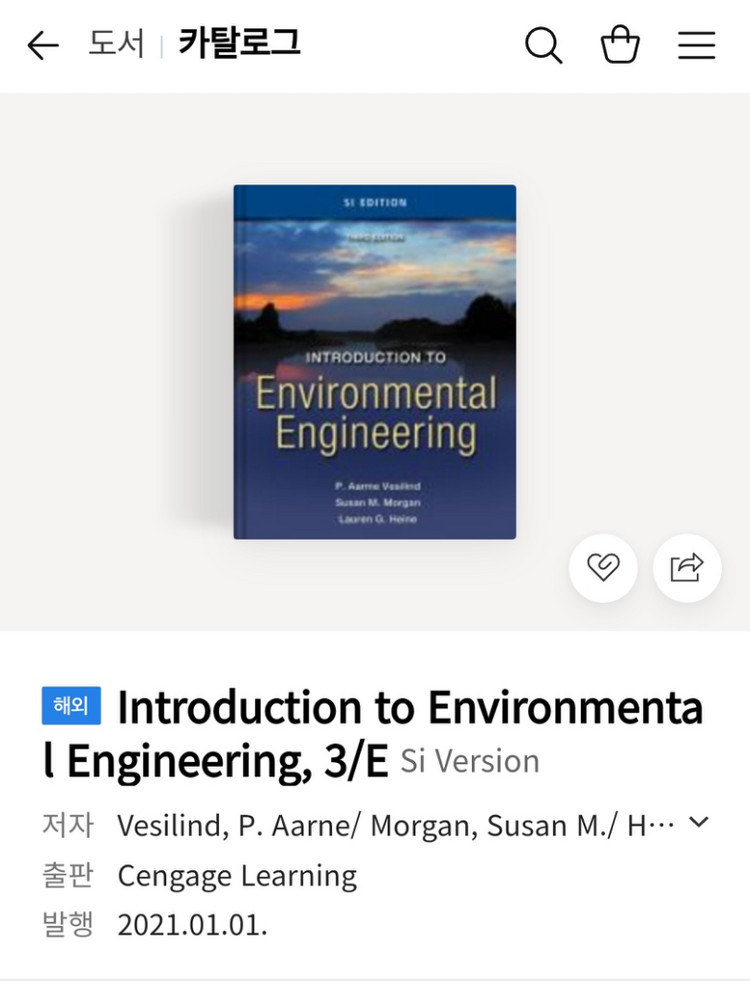The height and width of the screenshot is (981, 750).
Task: Select the 도서 breadcrumb item
Action: click(118, 44)
